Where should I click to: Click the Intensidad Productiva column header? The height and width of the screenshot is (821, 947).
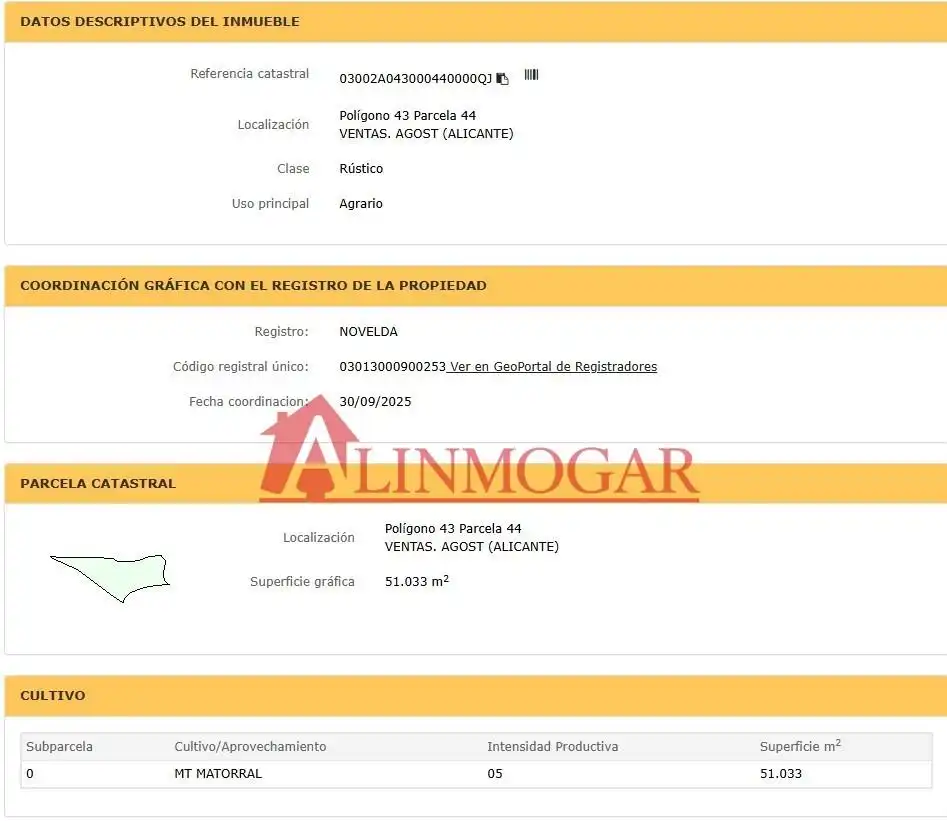tap(553, 747)
